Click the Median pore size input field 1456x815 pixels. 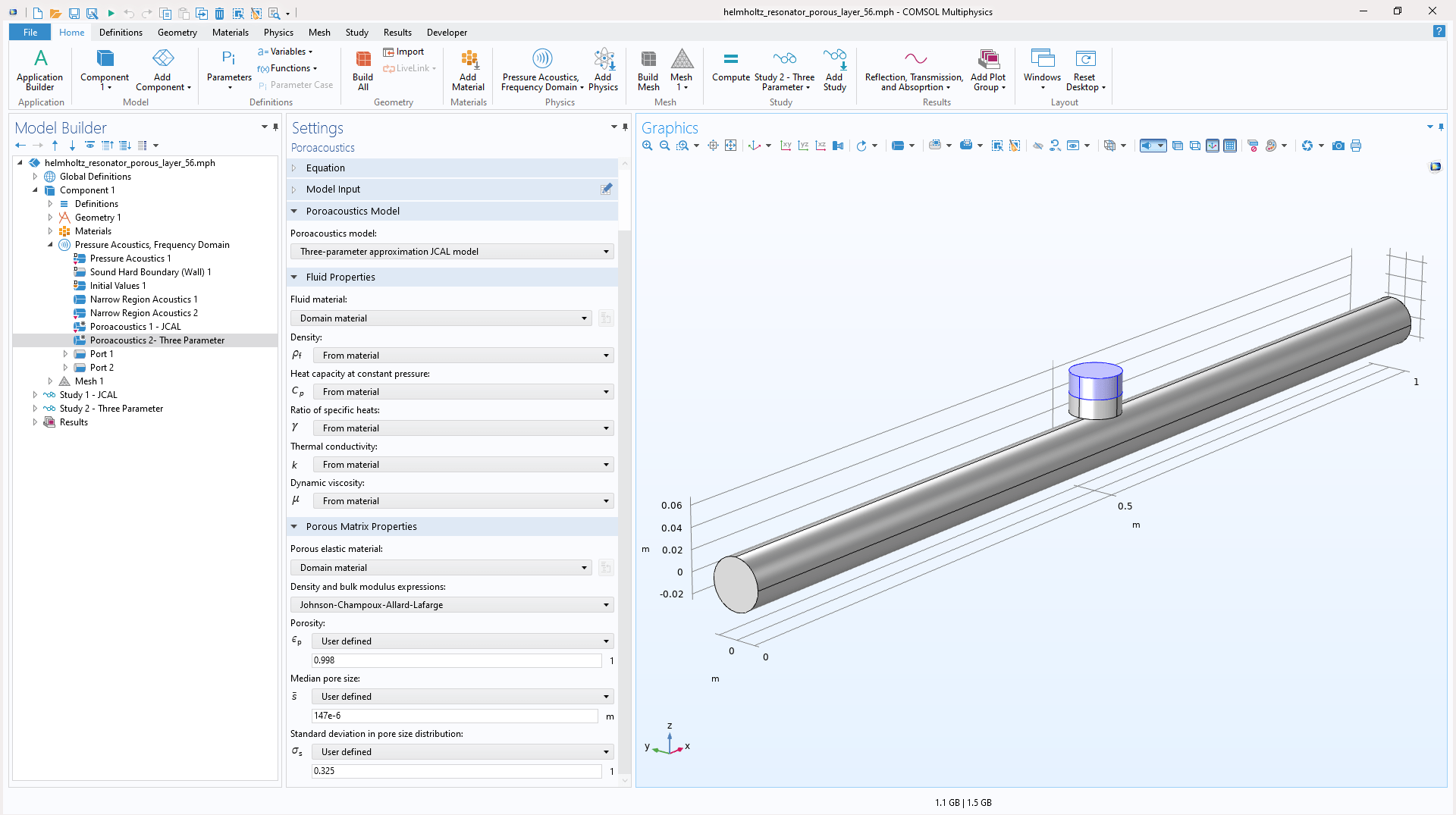(455, 716)
